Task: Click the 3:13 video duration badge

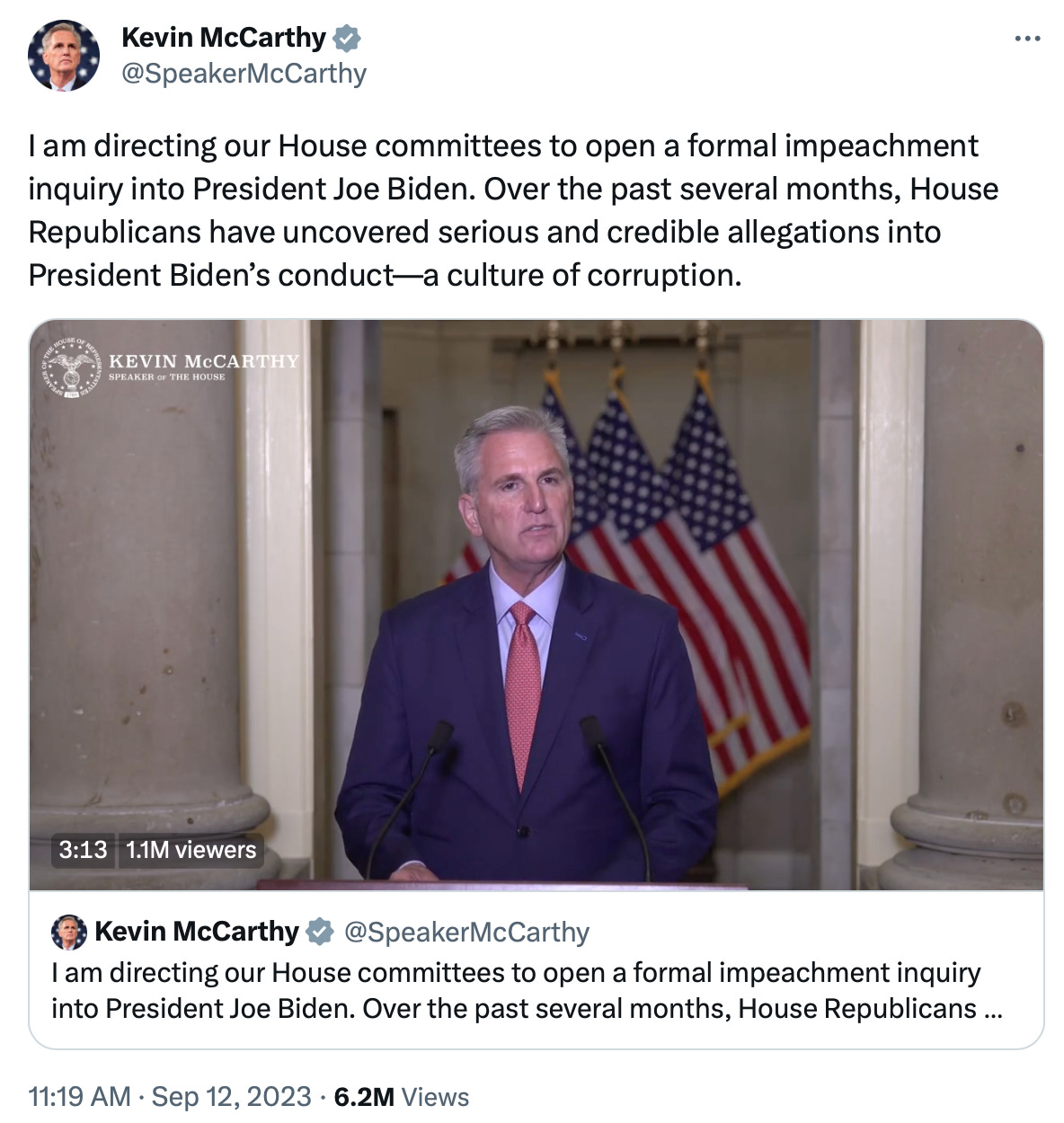Action: [x=83, y=850]
